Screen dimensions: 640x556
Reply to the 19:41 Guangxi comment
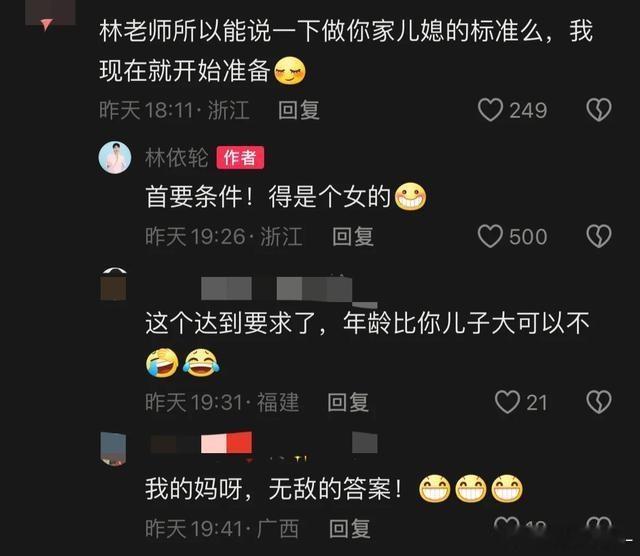(350, 529)
